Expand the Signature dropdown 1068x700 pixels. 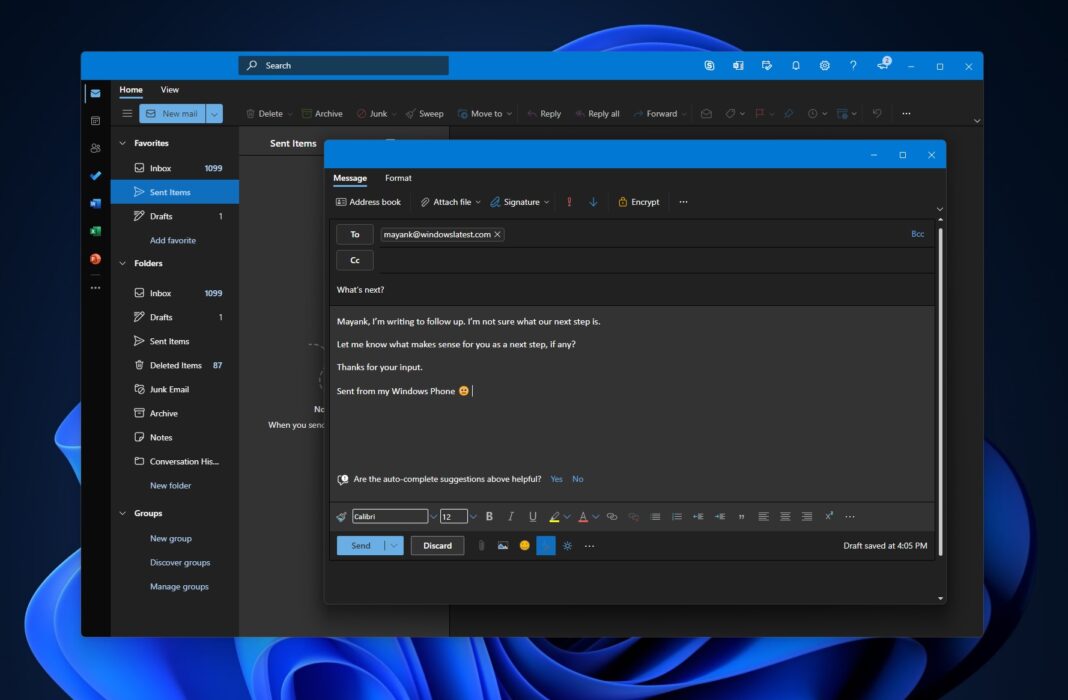(545, 201)
